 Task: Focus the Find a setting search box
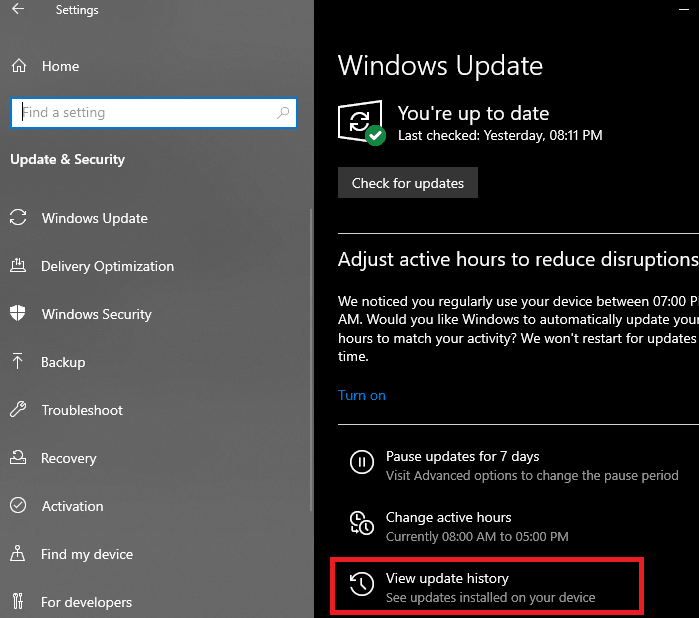154,113
